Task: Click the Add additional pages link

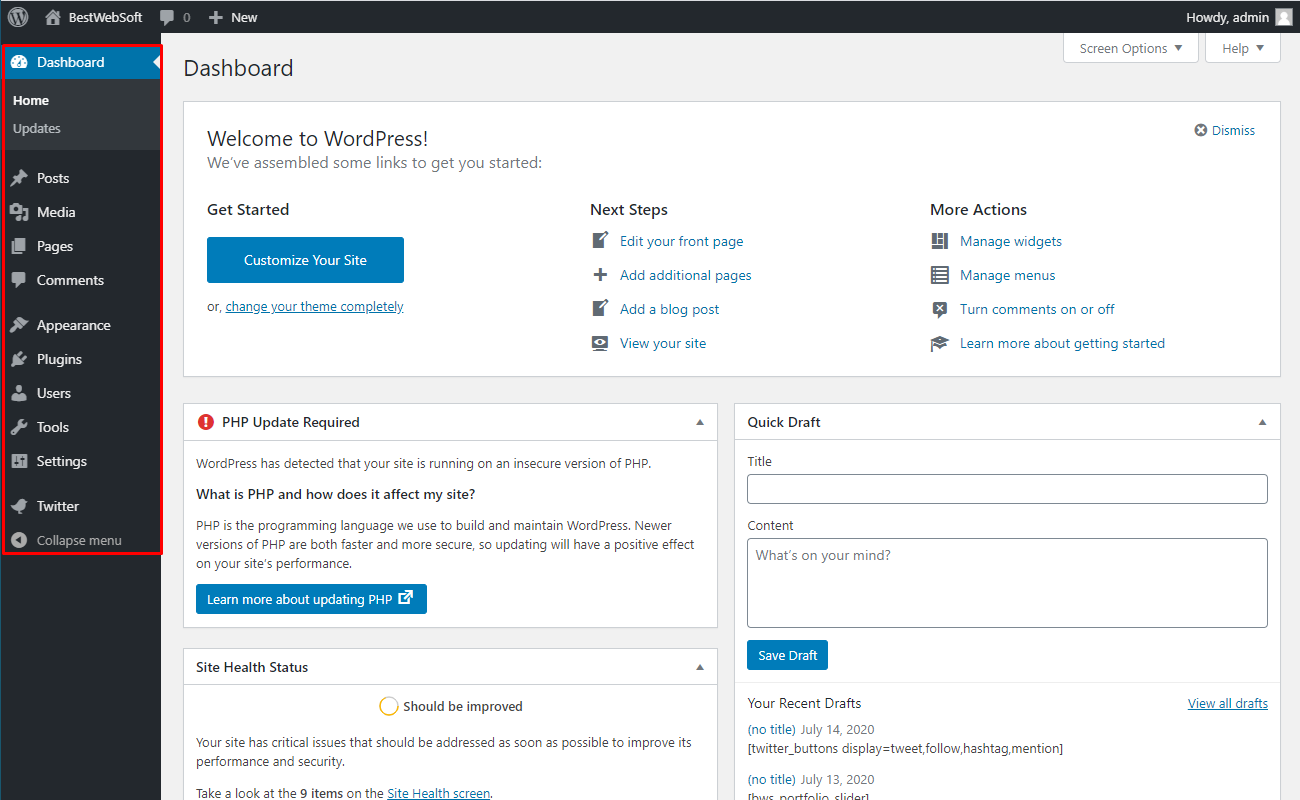Action: [685, 275]
